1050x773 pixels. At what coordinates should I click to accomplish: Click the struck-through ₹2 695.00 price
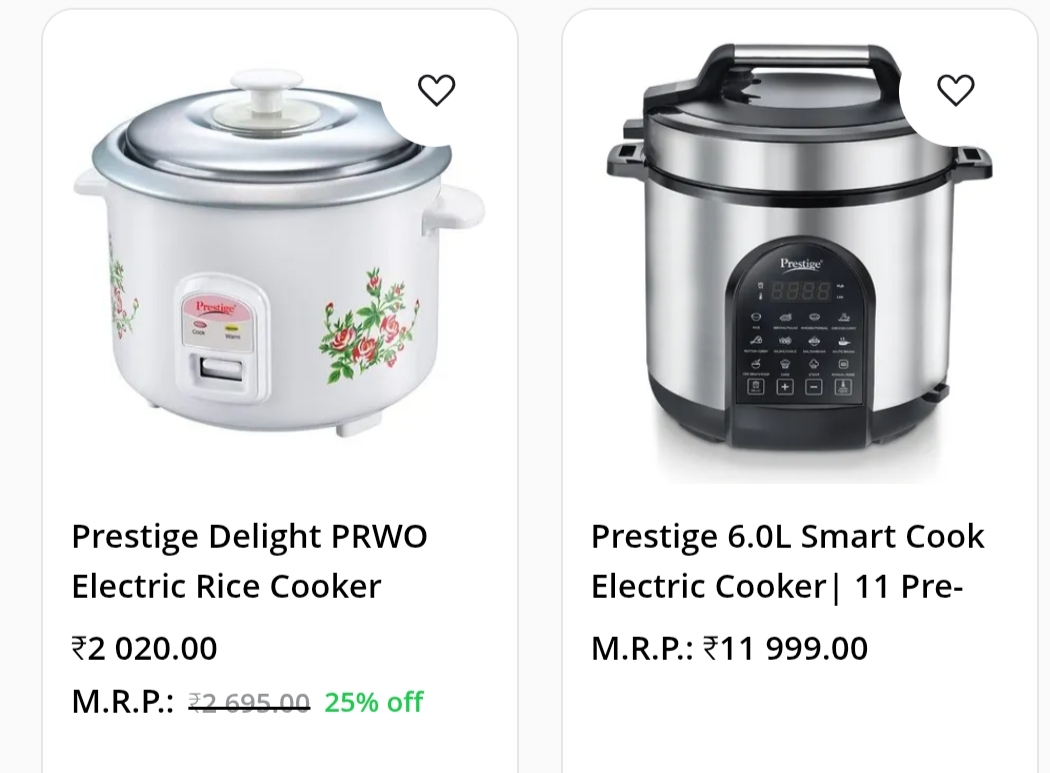click(x=249, y=703)
